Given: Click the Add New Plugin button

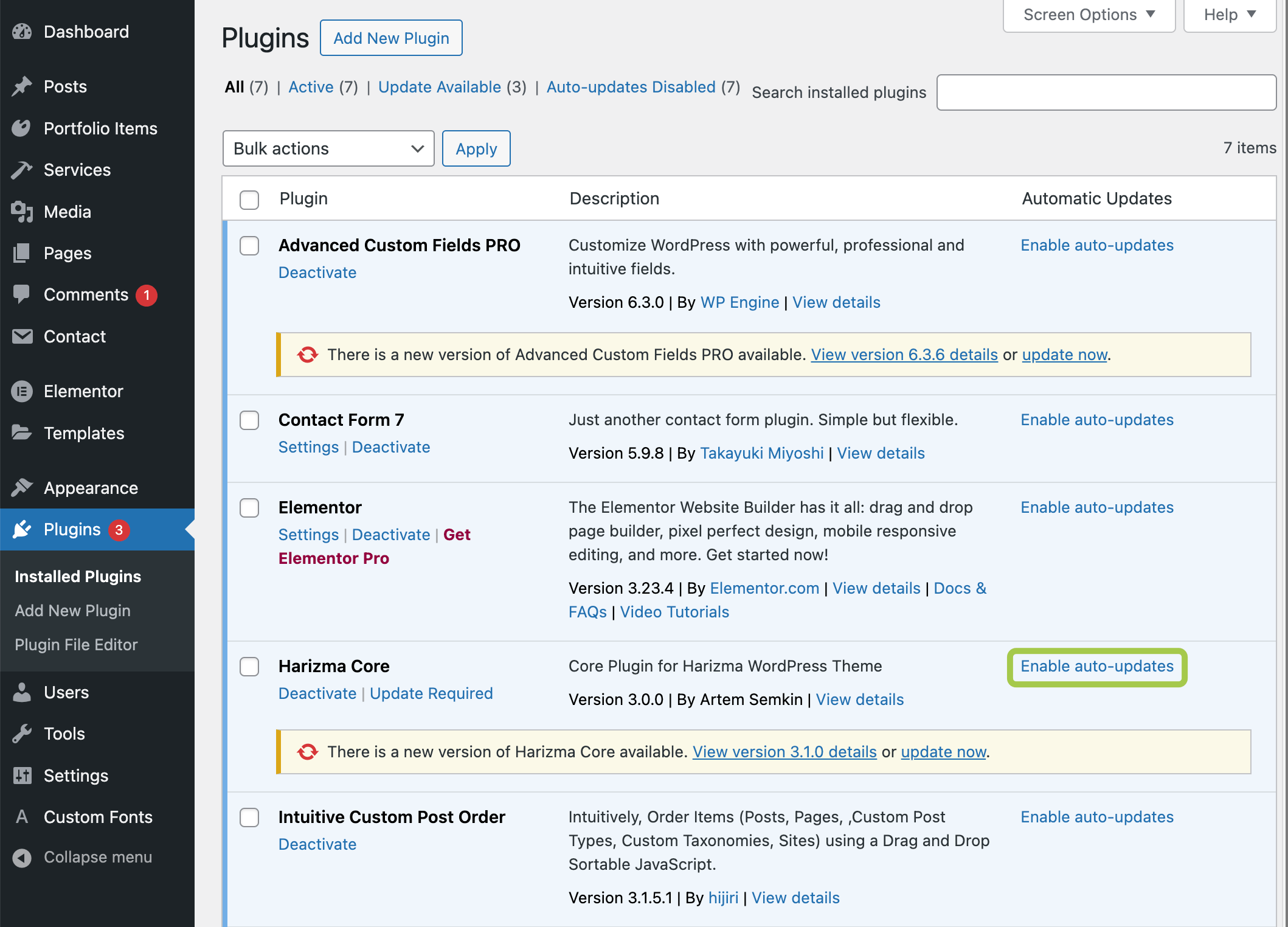Looking at the screenshot, I should 391,38.
